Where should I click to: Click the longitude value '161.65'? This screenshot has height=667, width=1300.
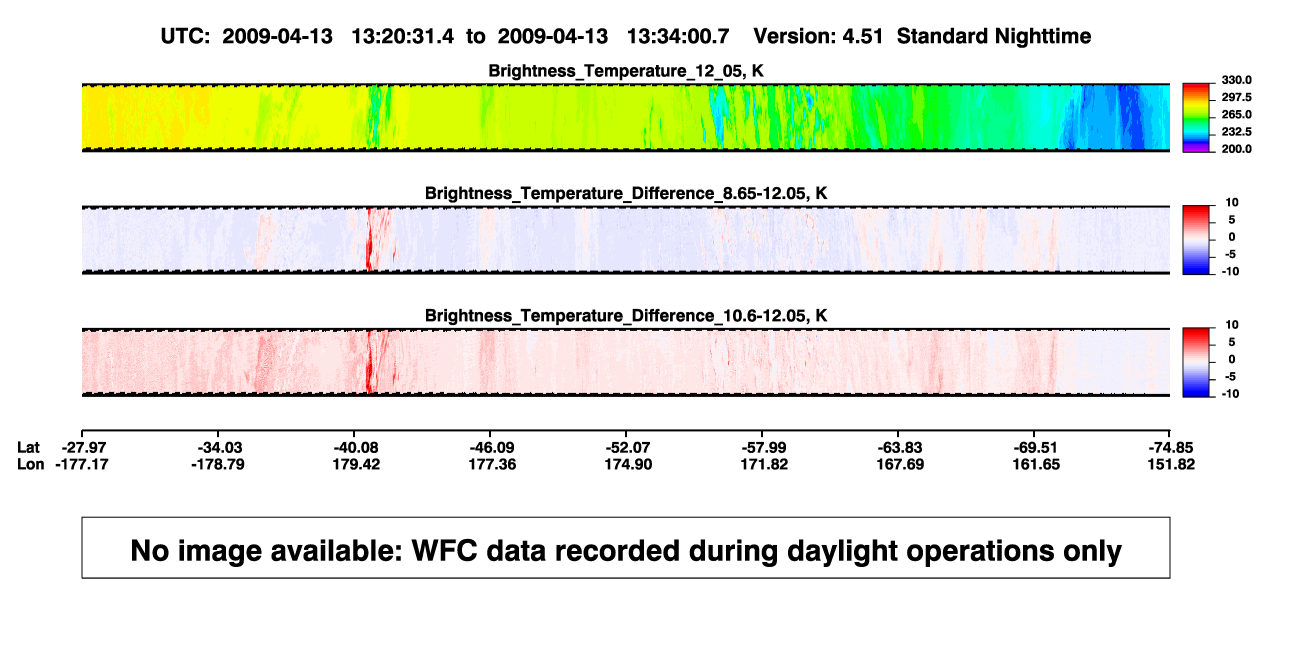(1036, 464)
